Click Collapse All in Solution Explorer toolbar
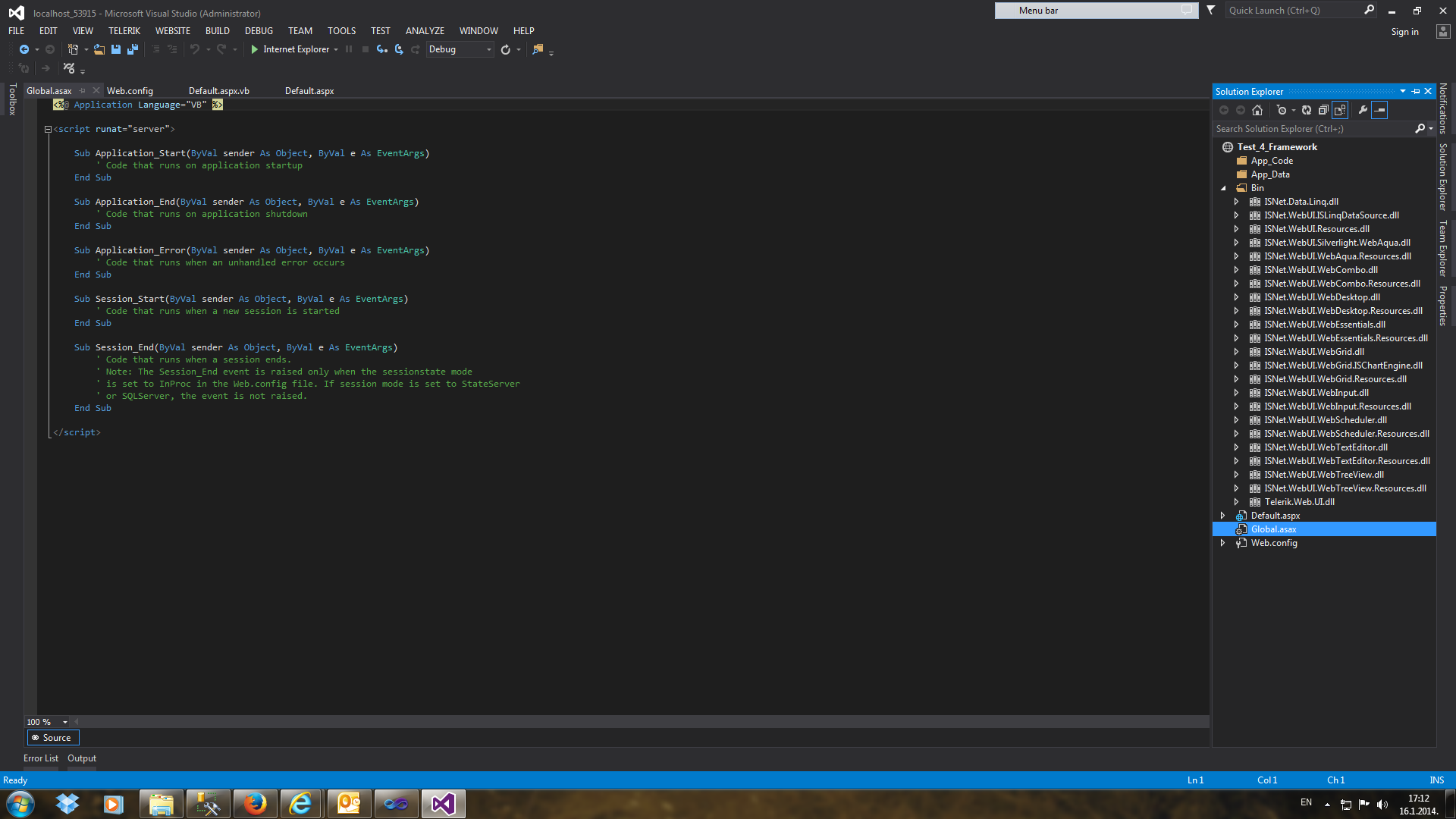 [1323, 110]
